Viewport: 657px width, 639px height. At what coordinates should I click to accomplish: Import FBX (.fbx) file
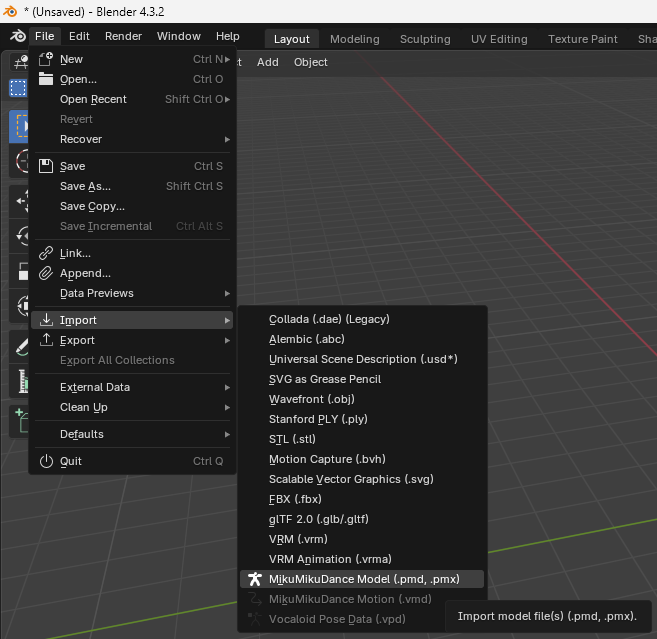point(362,499)
